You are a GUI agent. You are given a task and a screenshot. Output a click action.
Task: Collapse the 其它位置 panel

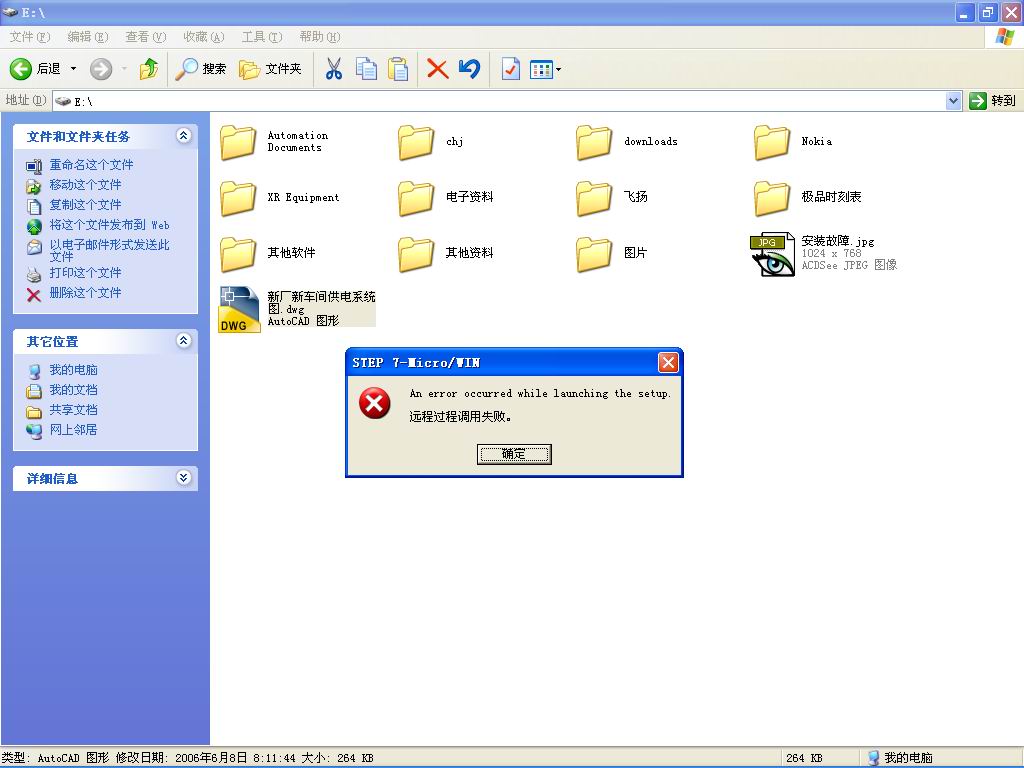pos(183,341)
